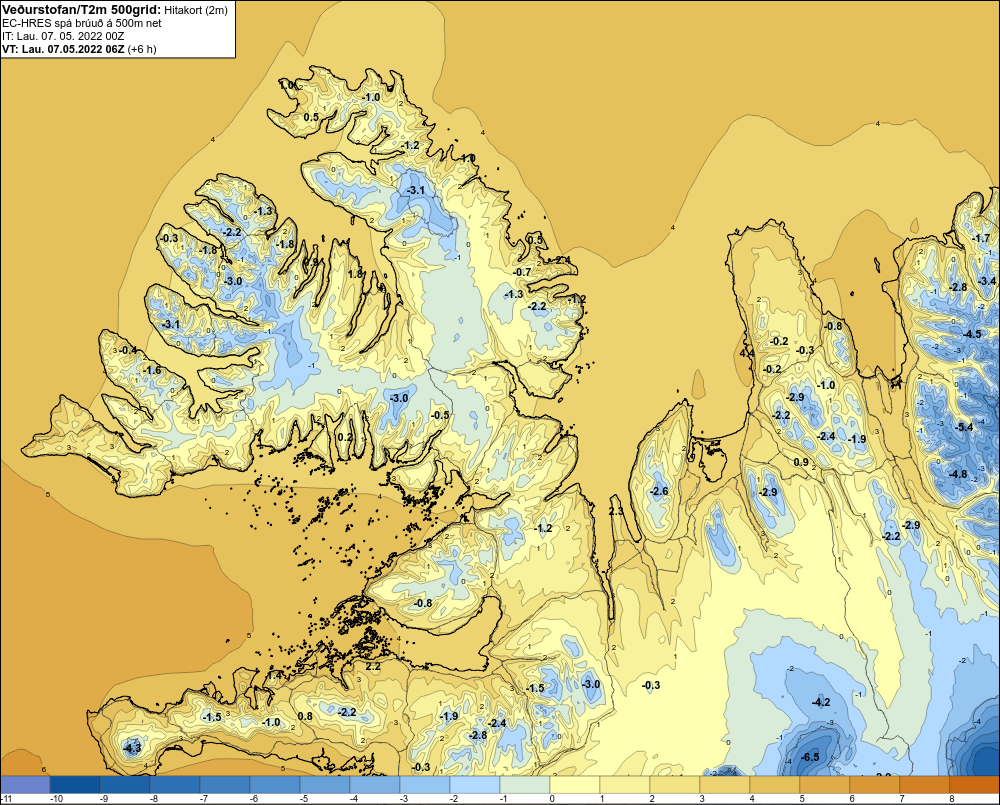Viewport: 1000px width, 805px height.
Task: Click the legend swatch between 1 and 2
Action: click(x=625, y=785)
